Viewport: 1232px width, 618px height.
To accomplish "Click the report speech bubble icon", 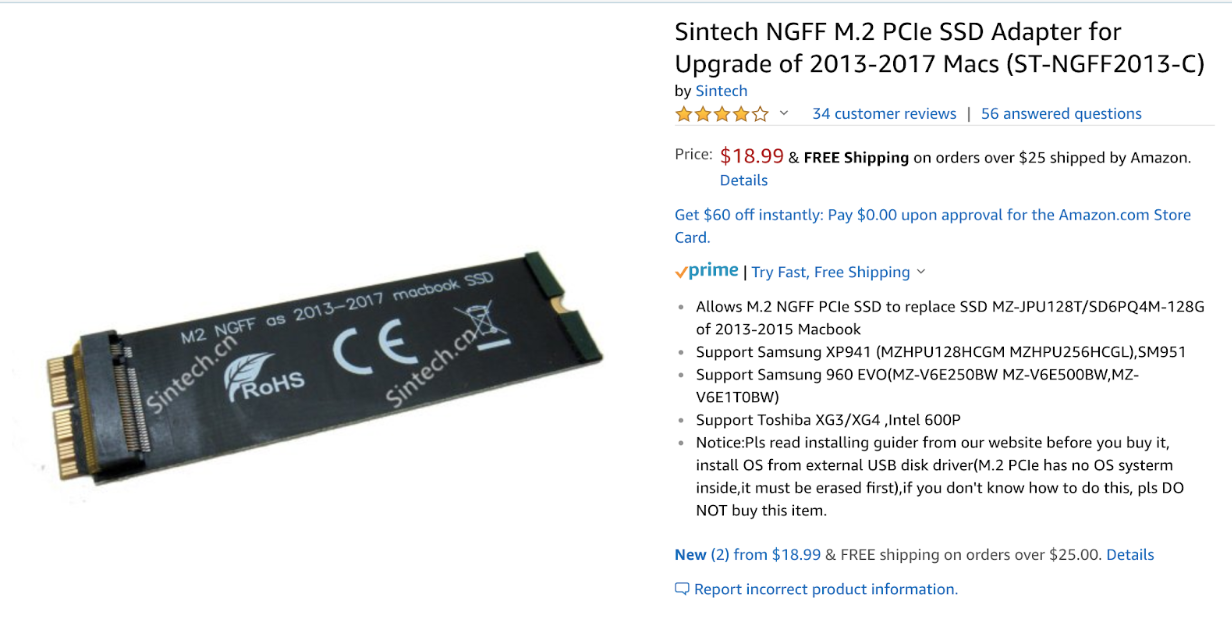I will [x=682, y=589].
